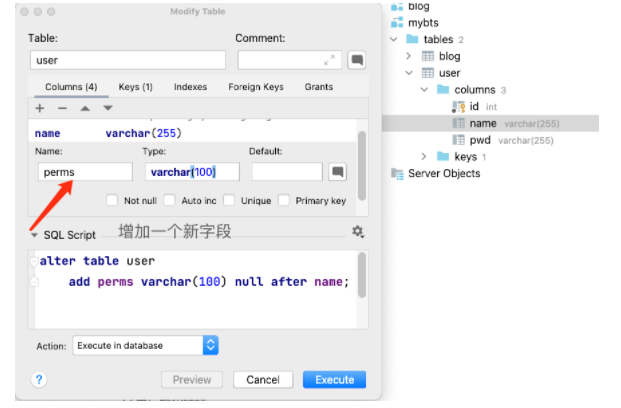The width and height of the screenshot is (621, 408).
Task: Expand the blog table node
Action: 409,56
